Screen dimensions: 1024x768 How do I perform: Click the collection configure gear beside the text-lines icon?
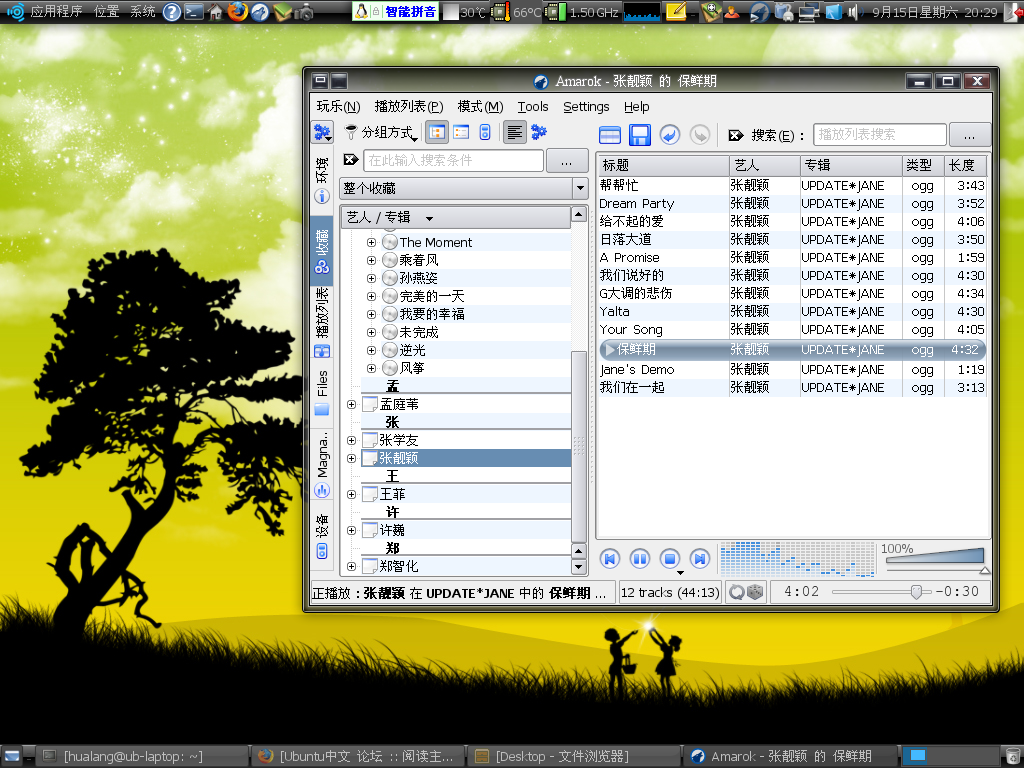tap(539, 133)
